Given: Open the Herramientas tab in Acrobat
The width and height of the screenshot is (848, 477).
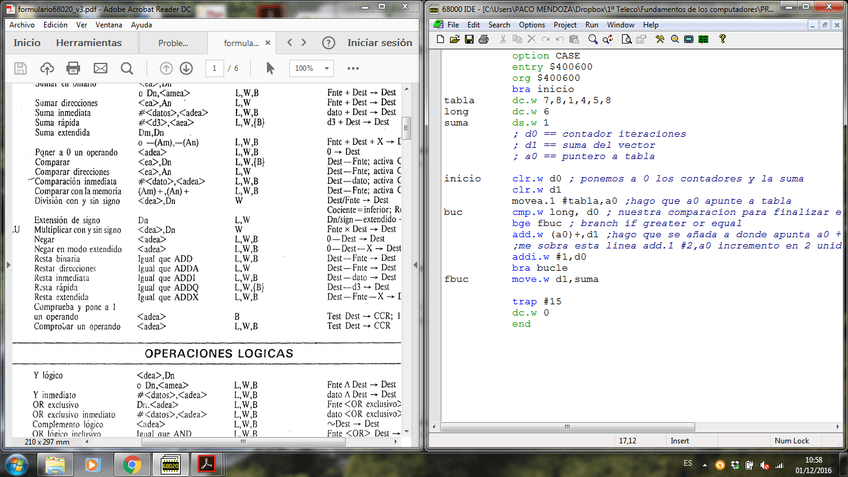Looking at the screenshot, I should [89, 43].
